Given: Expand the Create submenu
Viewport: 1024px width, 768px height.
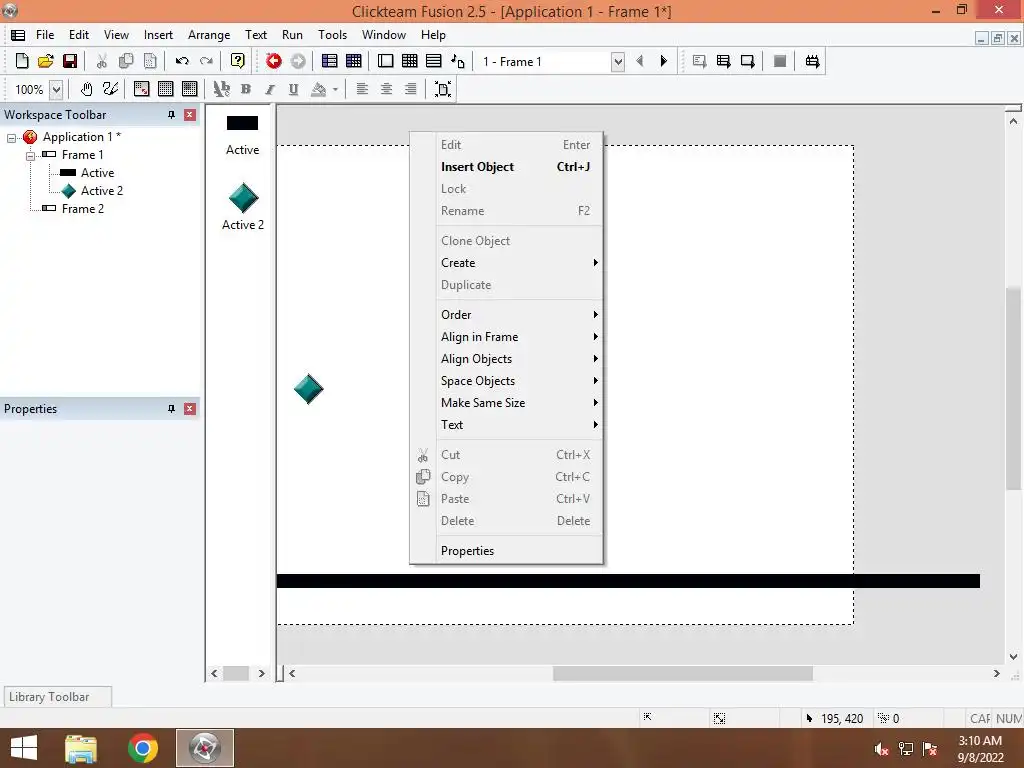Looking at the screenshot, I should click(519, 263).
